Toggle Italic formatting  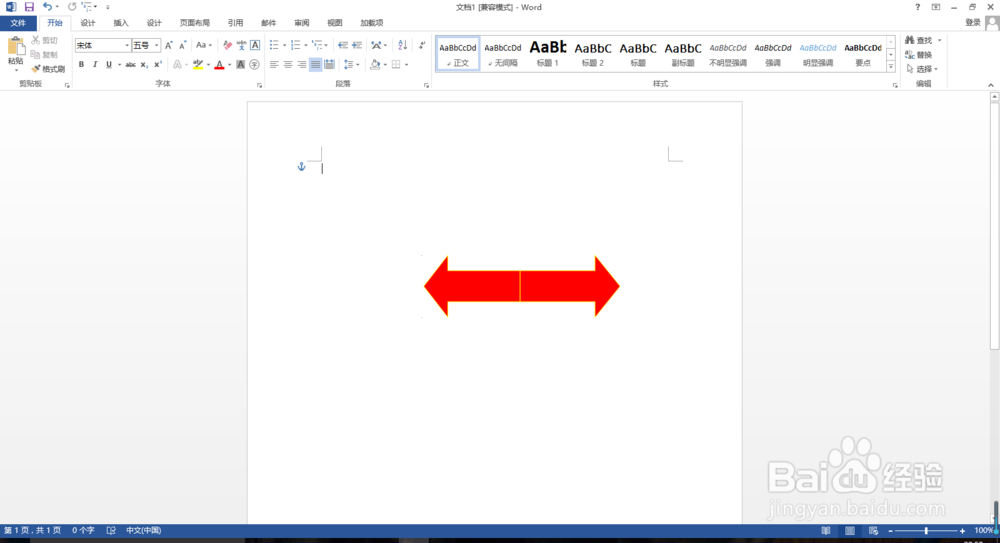click(95, 64)
